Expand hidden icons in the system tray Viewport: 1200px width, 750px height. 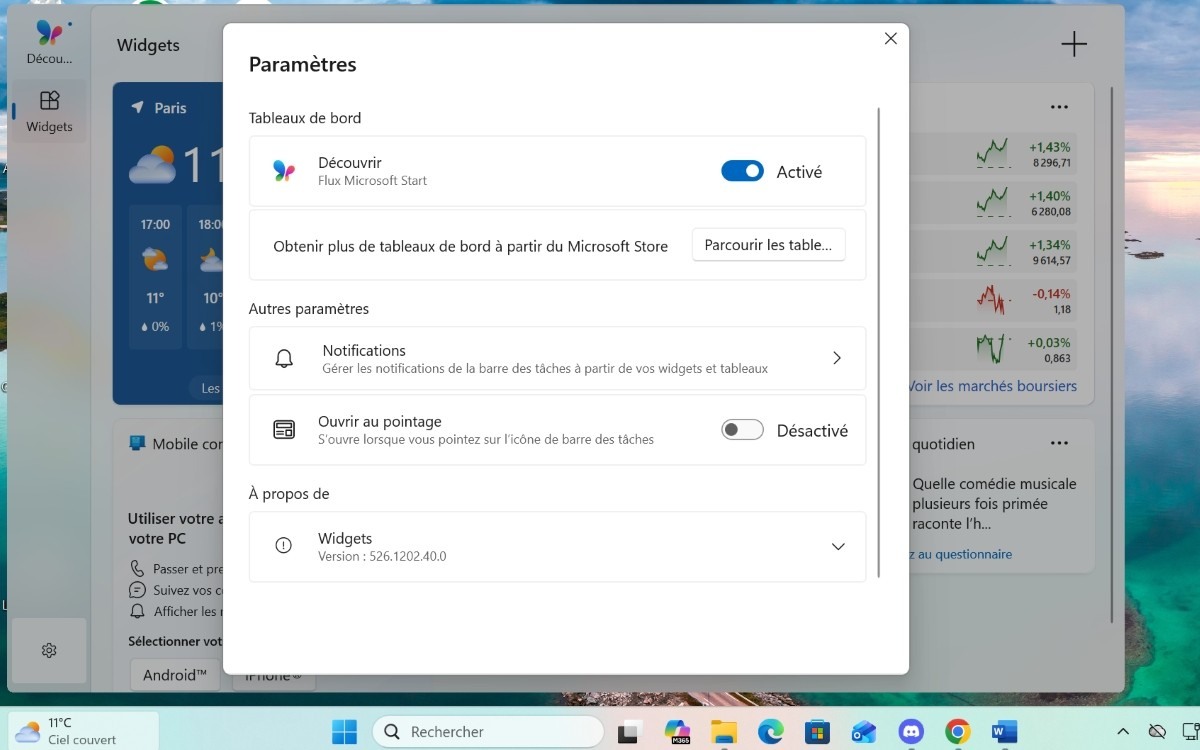[x=1122, y=732]
